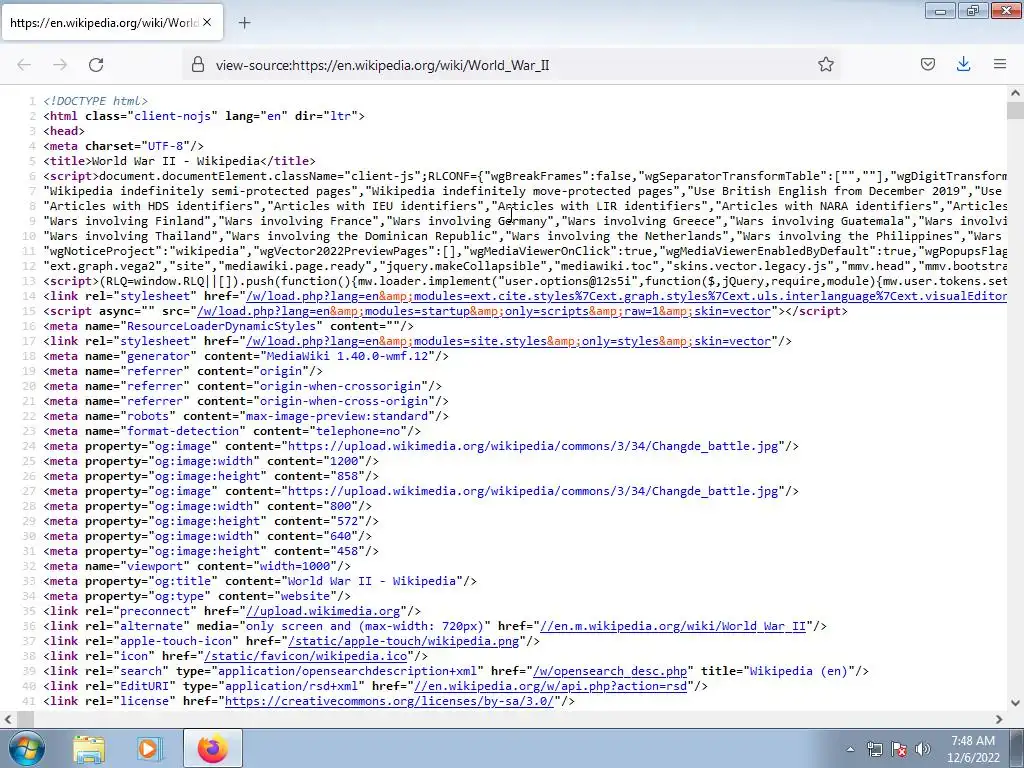Click the Forward navigation arrow
This screenshot has width=1024, height=768.
tap(60, 64)
